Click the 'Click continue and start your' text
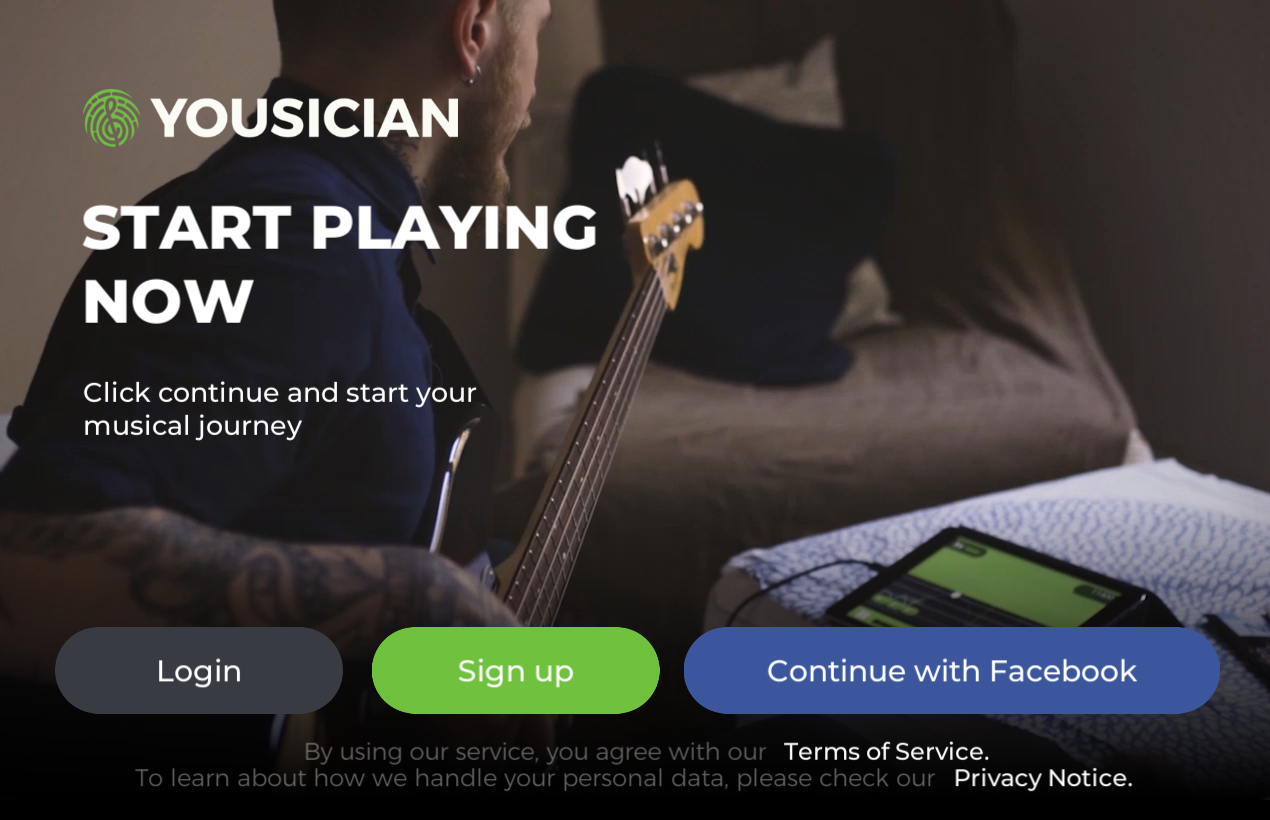Screen dimensions: 1270x820 280,393
